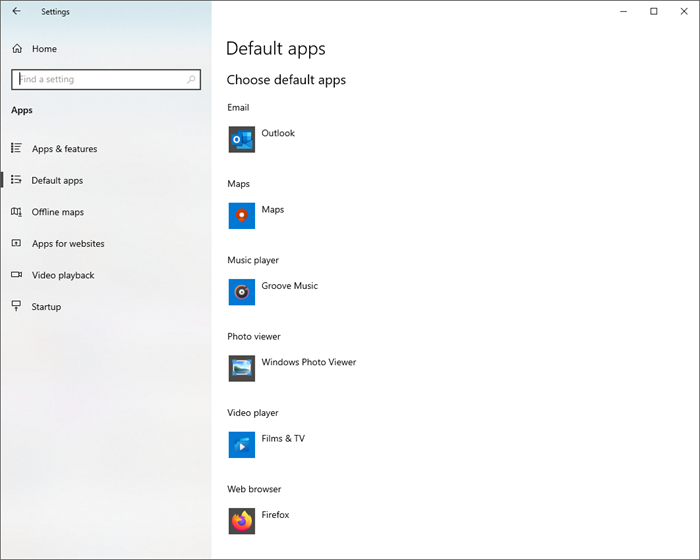Click the back arrow in Settings
700x560 pixels.
pyautogui.click(x=17, y=11)
